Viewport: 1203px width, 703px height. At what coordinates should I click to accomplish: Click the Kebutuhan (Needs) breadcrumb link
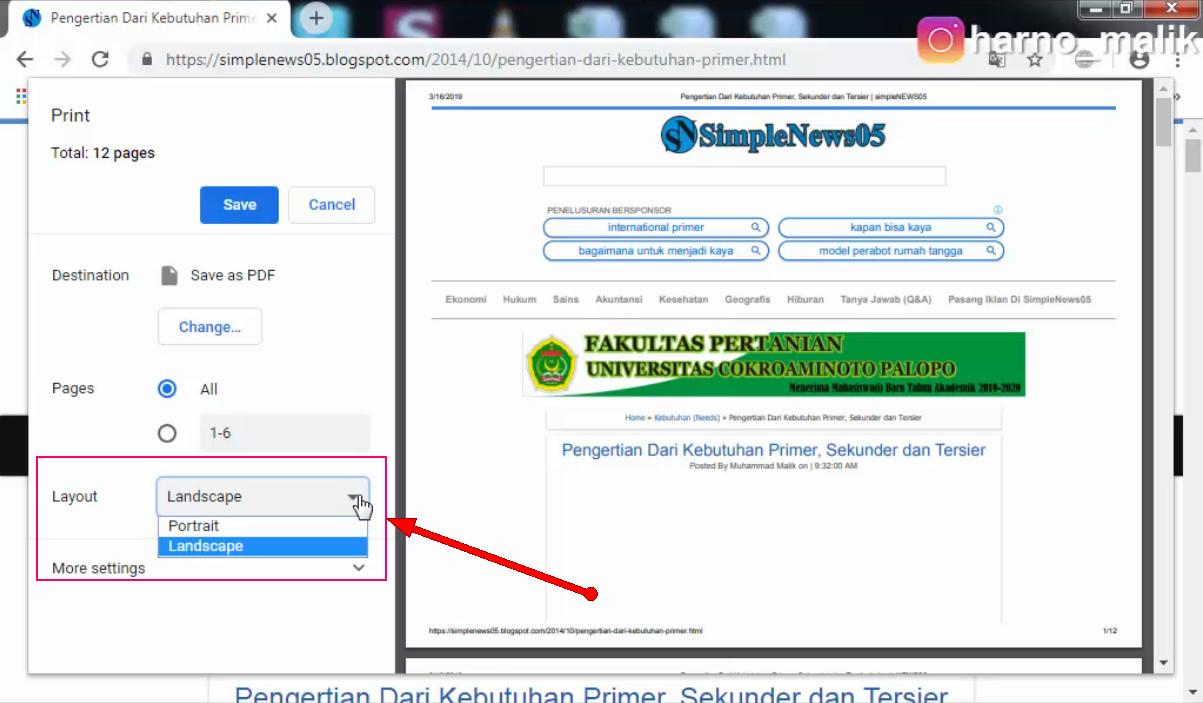(x=687, y=417)
